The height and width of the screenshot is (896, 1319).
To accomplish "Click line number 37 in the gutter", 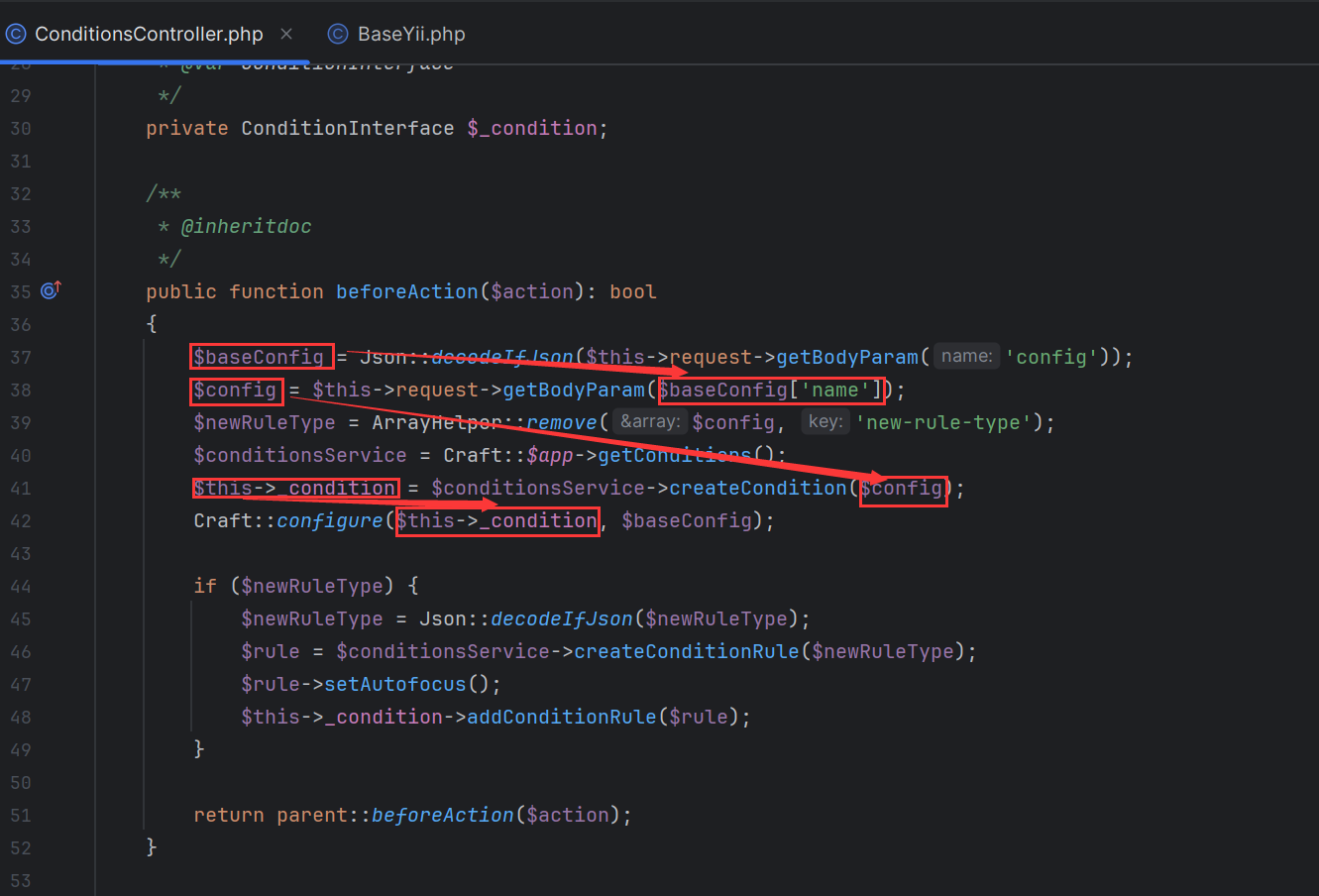I will tap(21, 357).
